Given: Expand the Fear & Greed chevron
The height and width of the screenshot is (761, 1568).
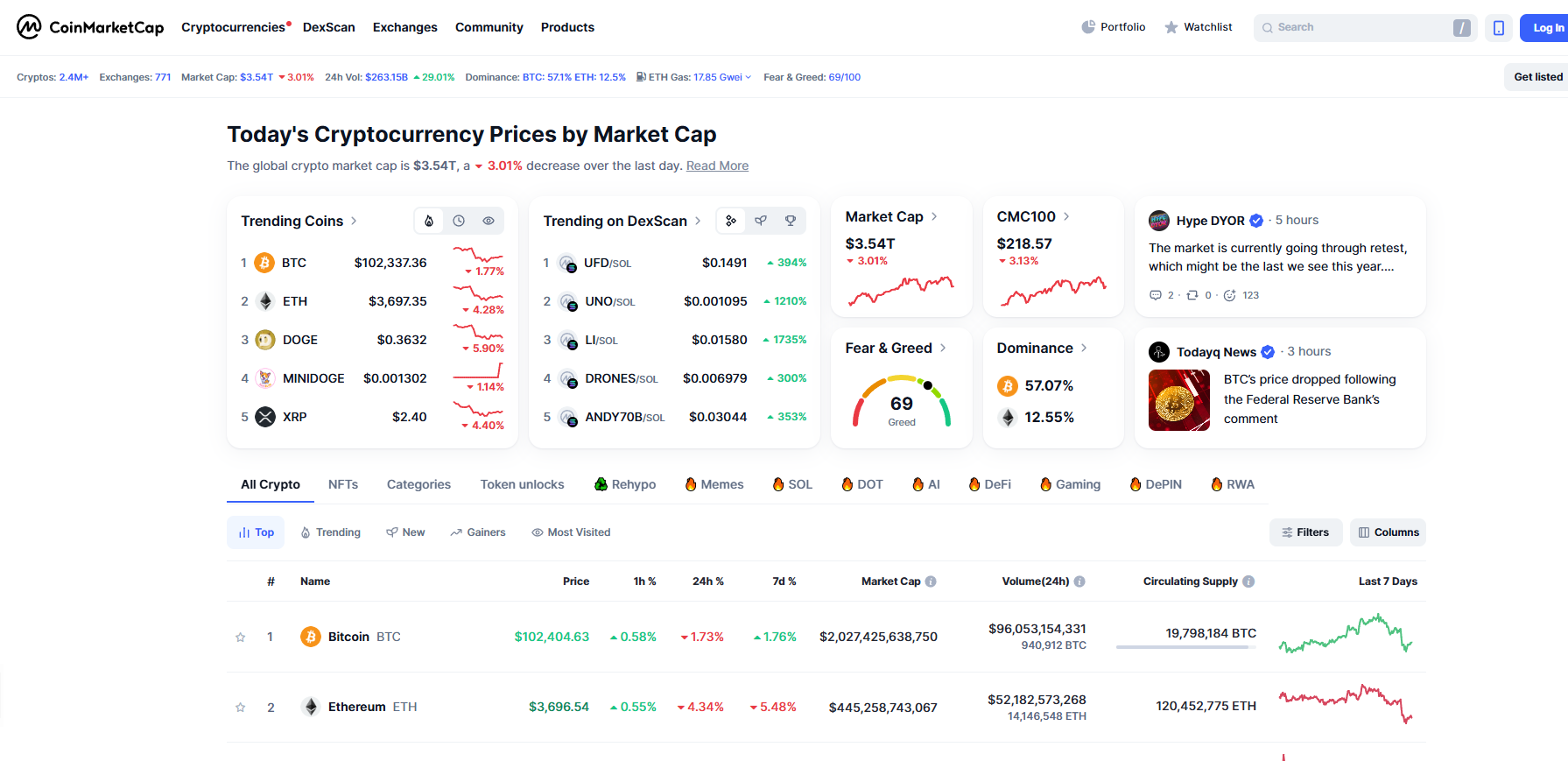Looking at the screenshot, I should click(943, 348).
